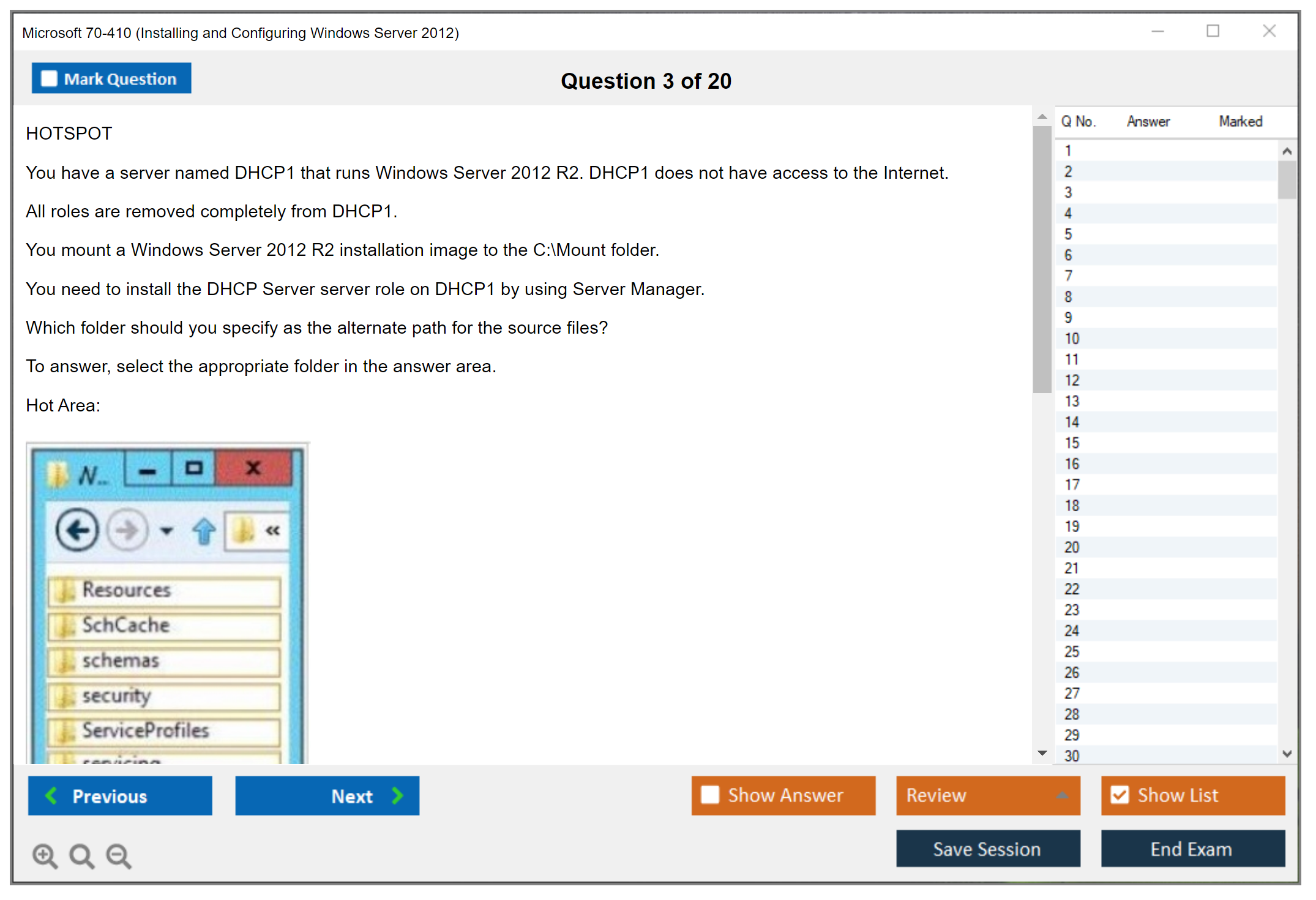The image size is (1316, 900).
Task: Open explorer recent locations dropdown arrow
Action: (166, 531)
